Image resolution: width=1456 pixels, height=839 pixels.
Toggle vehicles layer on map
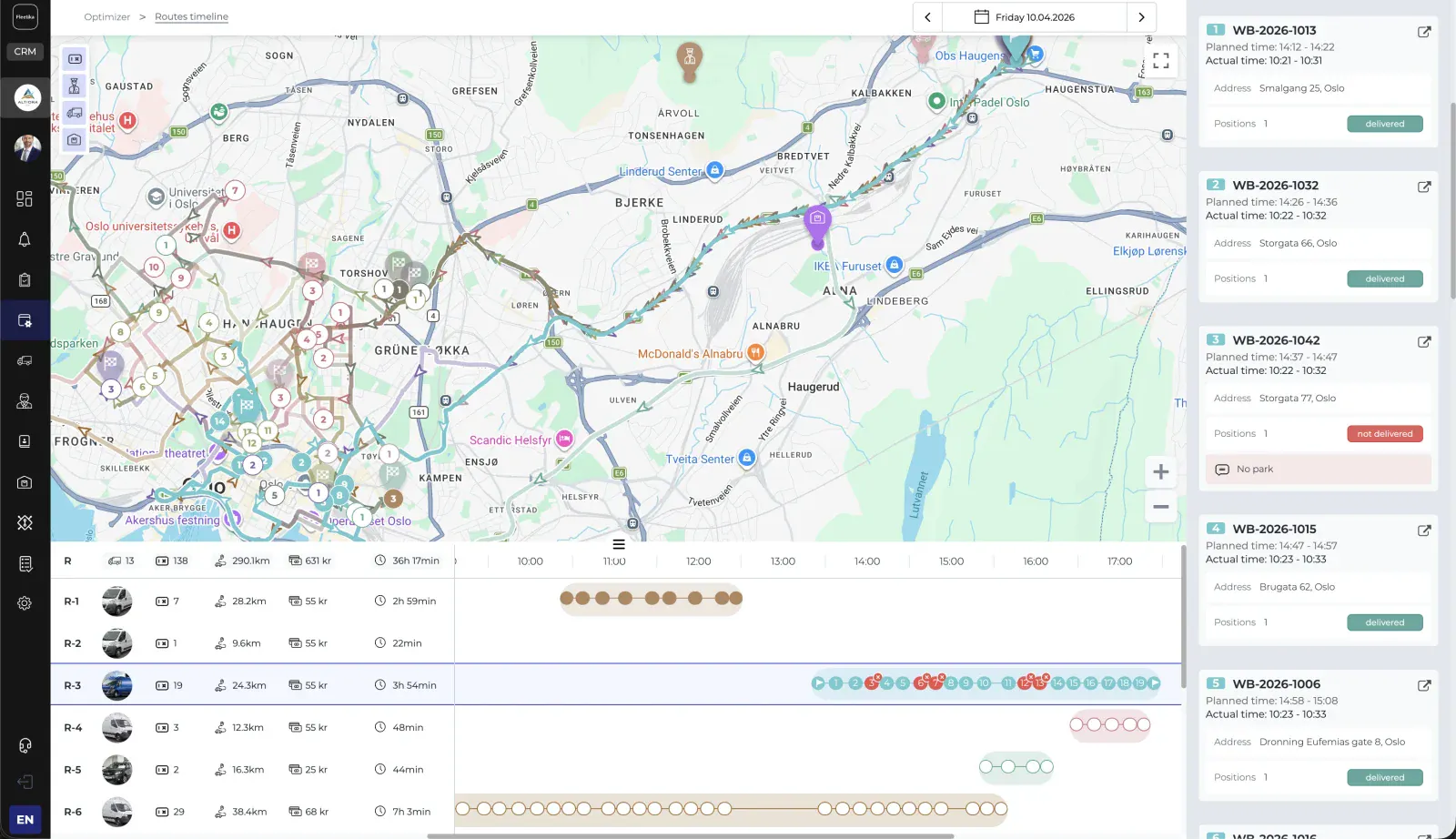pyautogui.click(x=75, y=113)
